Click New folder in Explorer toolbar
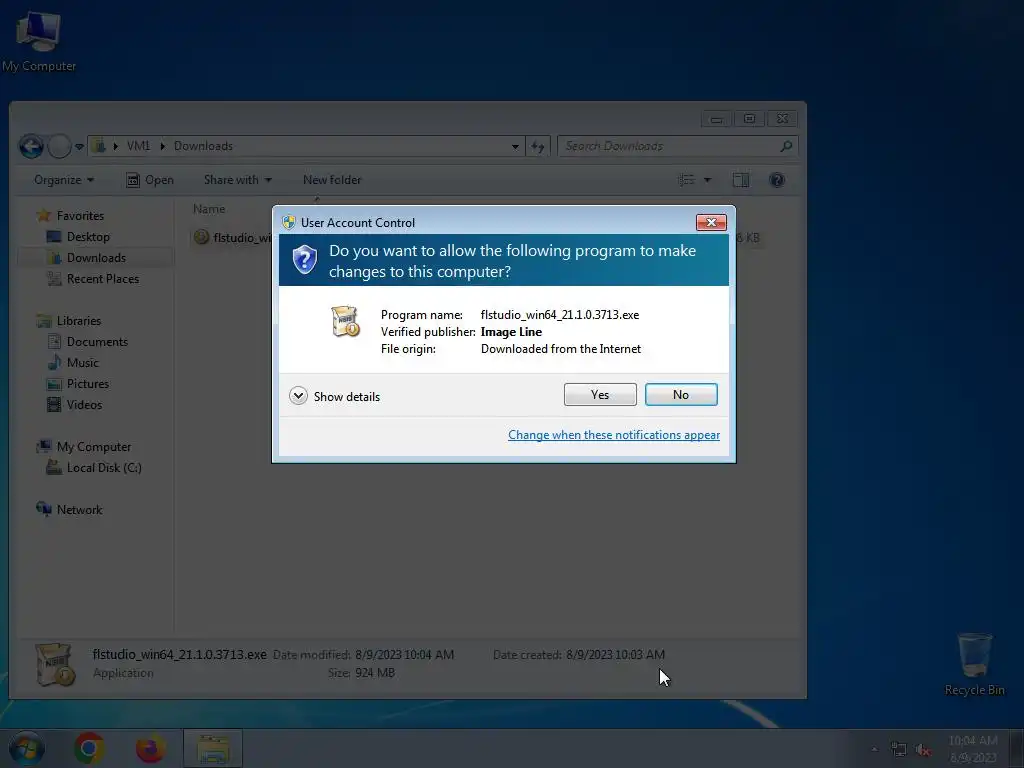The image size is (1024, 768). pyautogui.click(x=332, y=180)
